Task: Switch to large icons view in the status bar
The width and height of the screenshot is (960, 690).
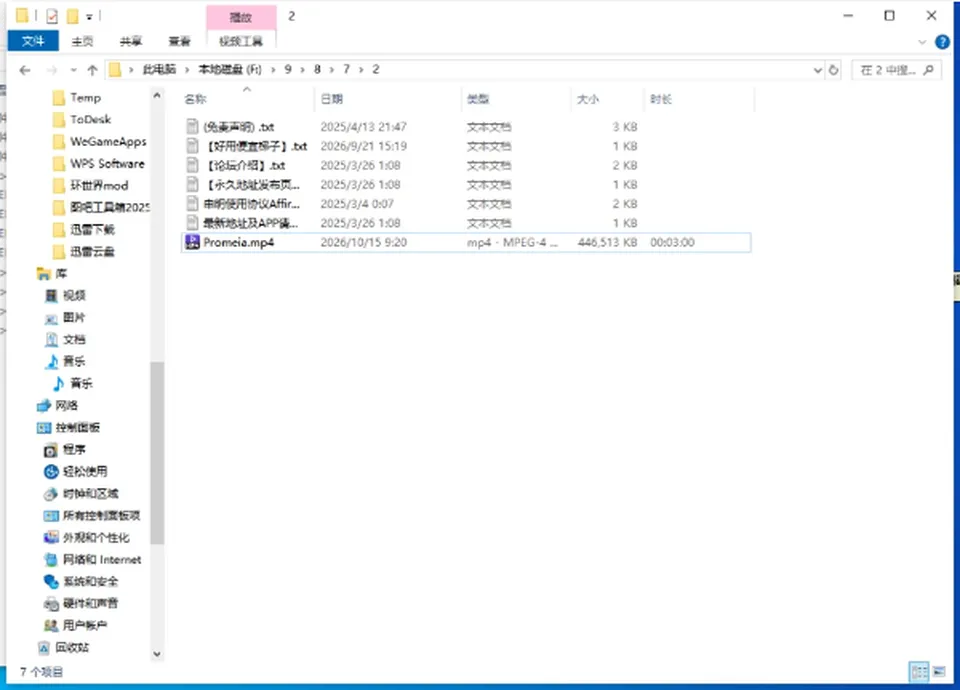Action: pyautogui.click(x=939, y=672)
